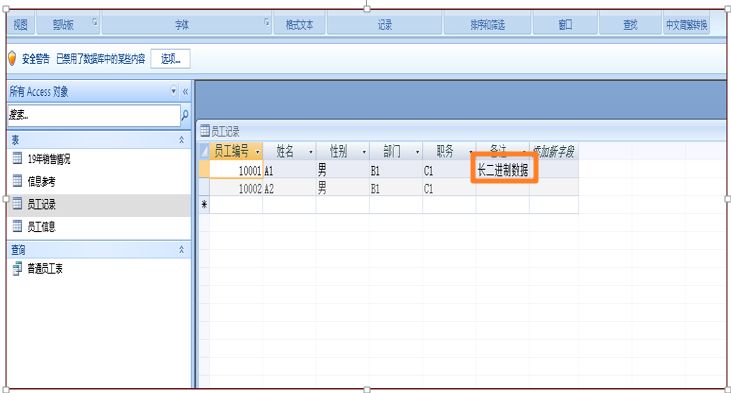Click in the navigation pane search box

pos(94,115)
